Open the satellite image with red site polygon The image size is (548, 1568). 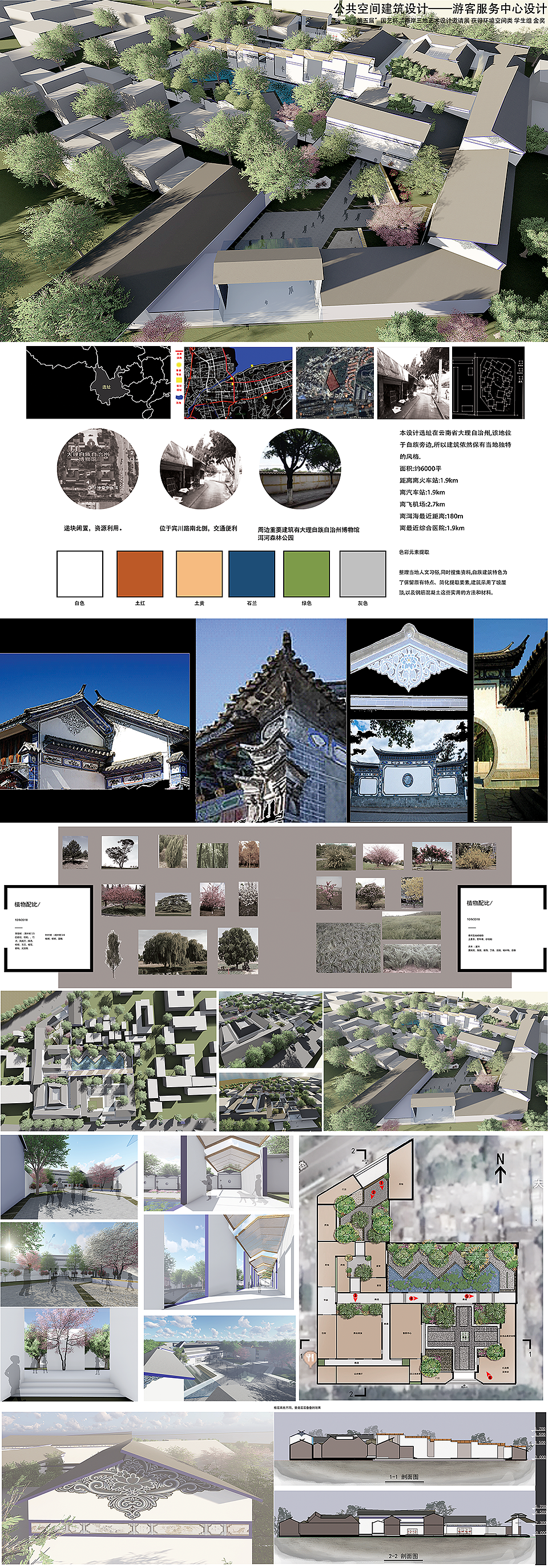click(335, 383)
